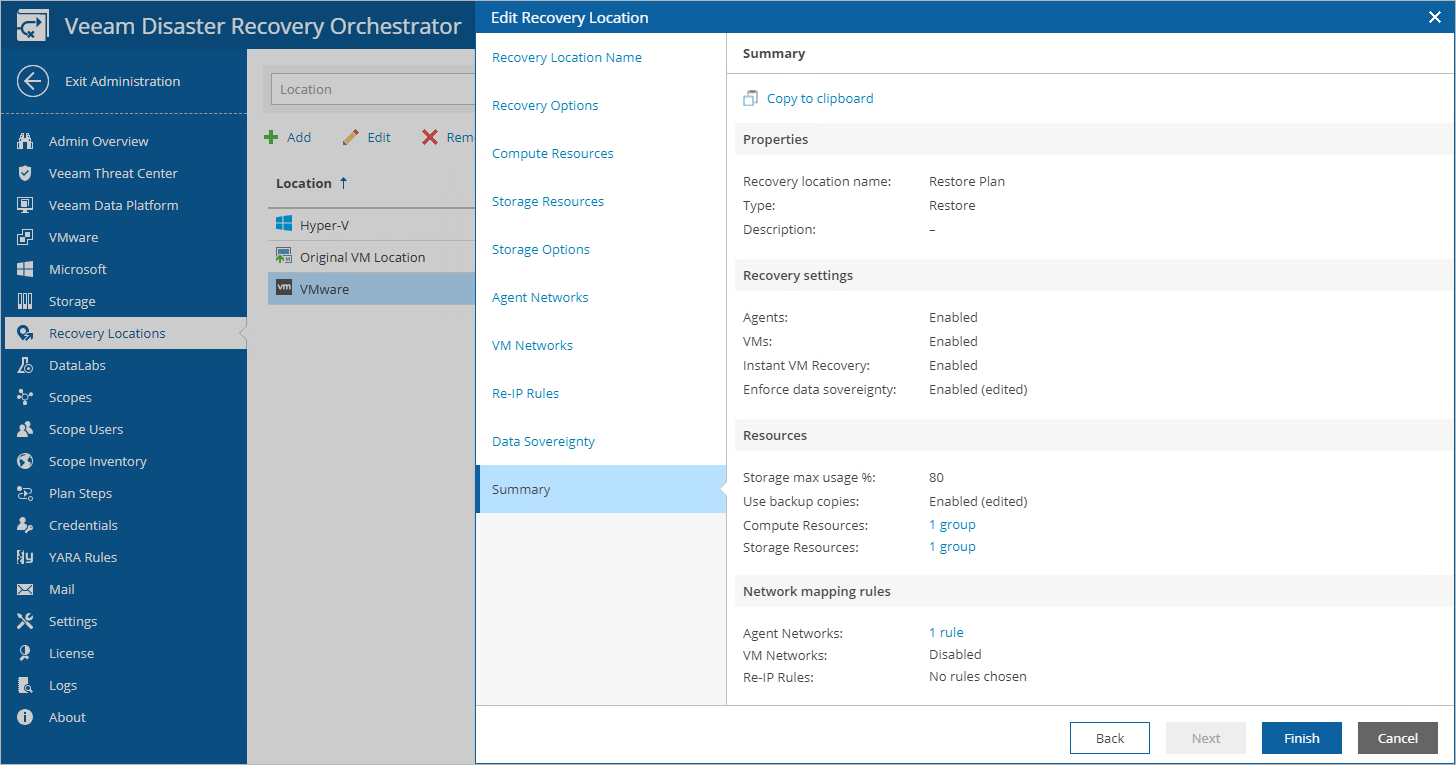This screenshot has height=765, width=1456.
Task: Click the green Add plus icon
Action: [x=271, y=137]
